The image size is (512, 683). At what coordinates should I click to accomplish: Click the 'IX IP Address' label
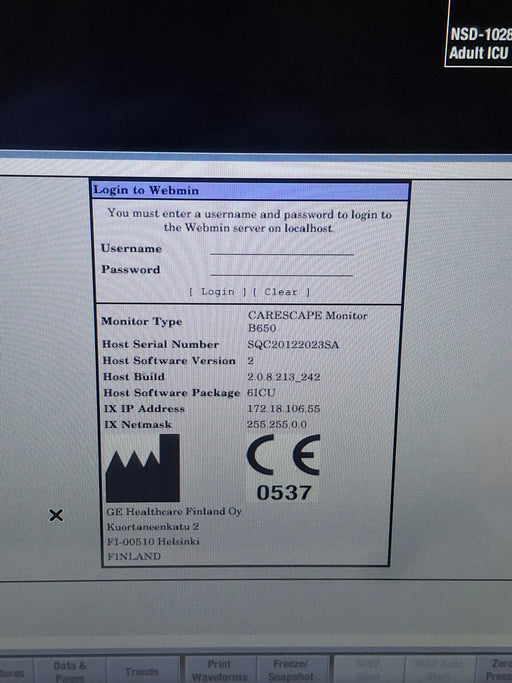144,409
